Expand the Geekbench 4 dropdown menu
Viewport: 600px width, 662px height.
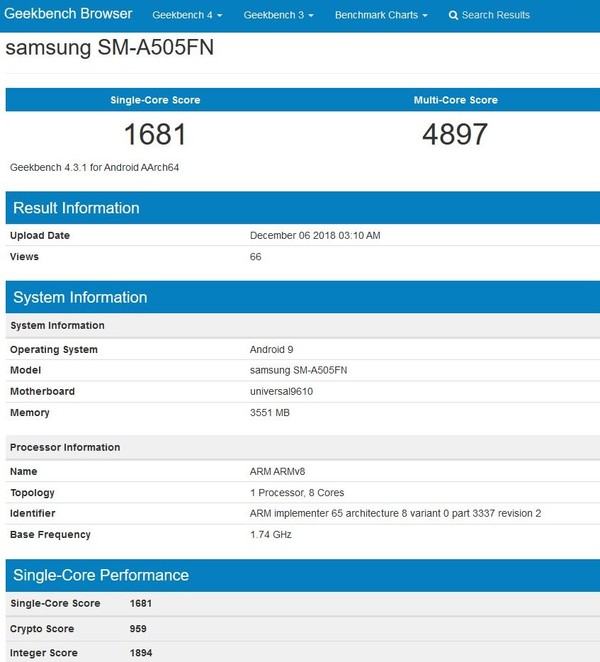pyautogui.click(x=187, y=15)
